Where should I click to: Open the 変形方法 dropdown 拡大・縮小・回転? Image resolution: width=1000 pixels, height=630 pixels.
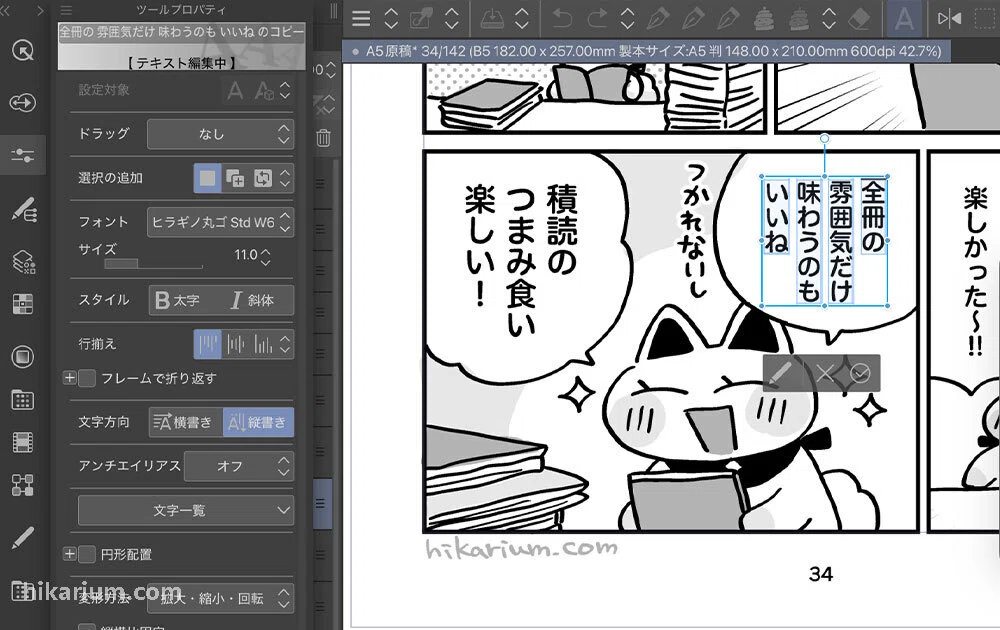221,598
